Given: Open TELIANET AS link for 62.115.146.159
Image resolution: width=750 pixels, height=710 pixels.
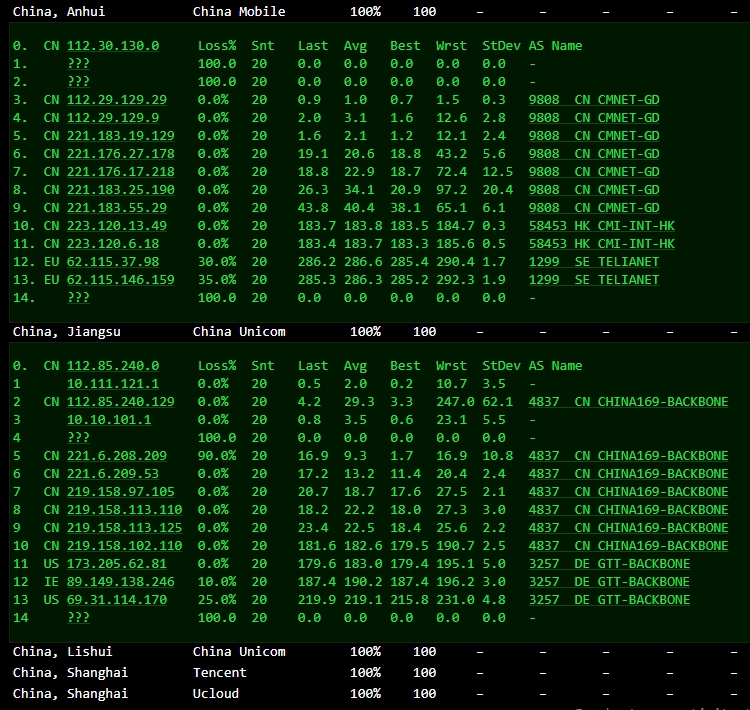Looking at the screenshot, I should 594,280.
